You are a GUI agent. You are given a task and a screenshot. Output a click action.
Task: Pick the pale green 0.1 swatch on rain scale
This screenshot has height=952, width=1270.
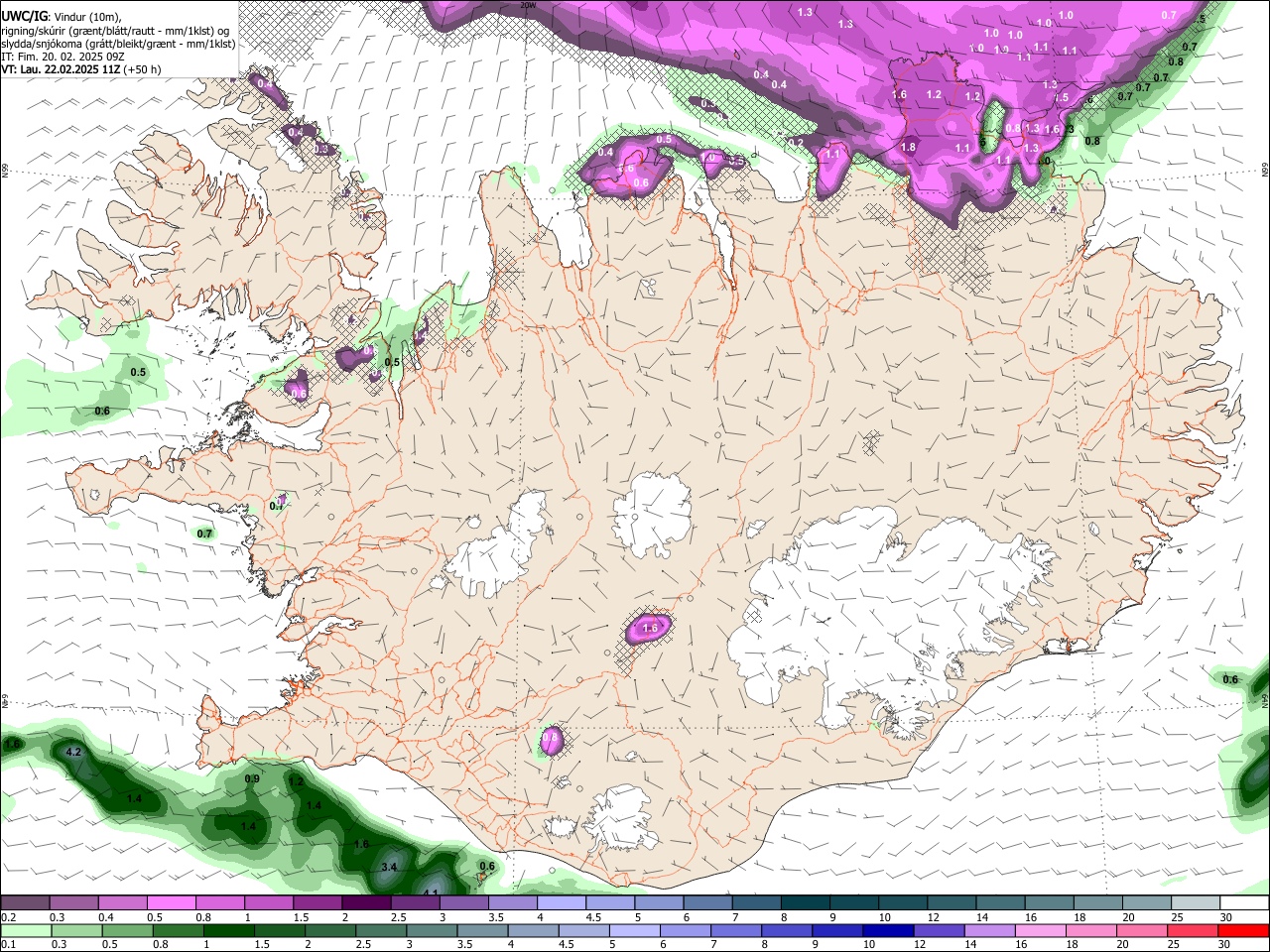pyautogui.click(x=26, y=930)
